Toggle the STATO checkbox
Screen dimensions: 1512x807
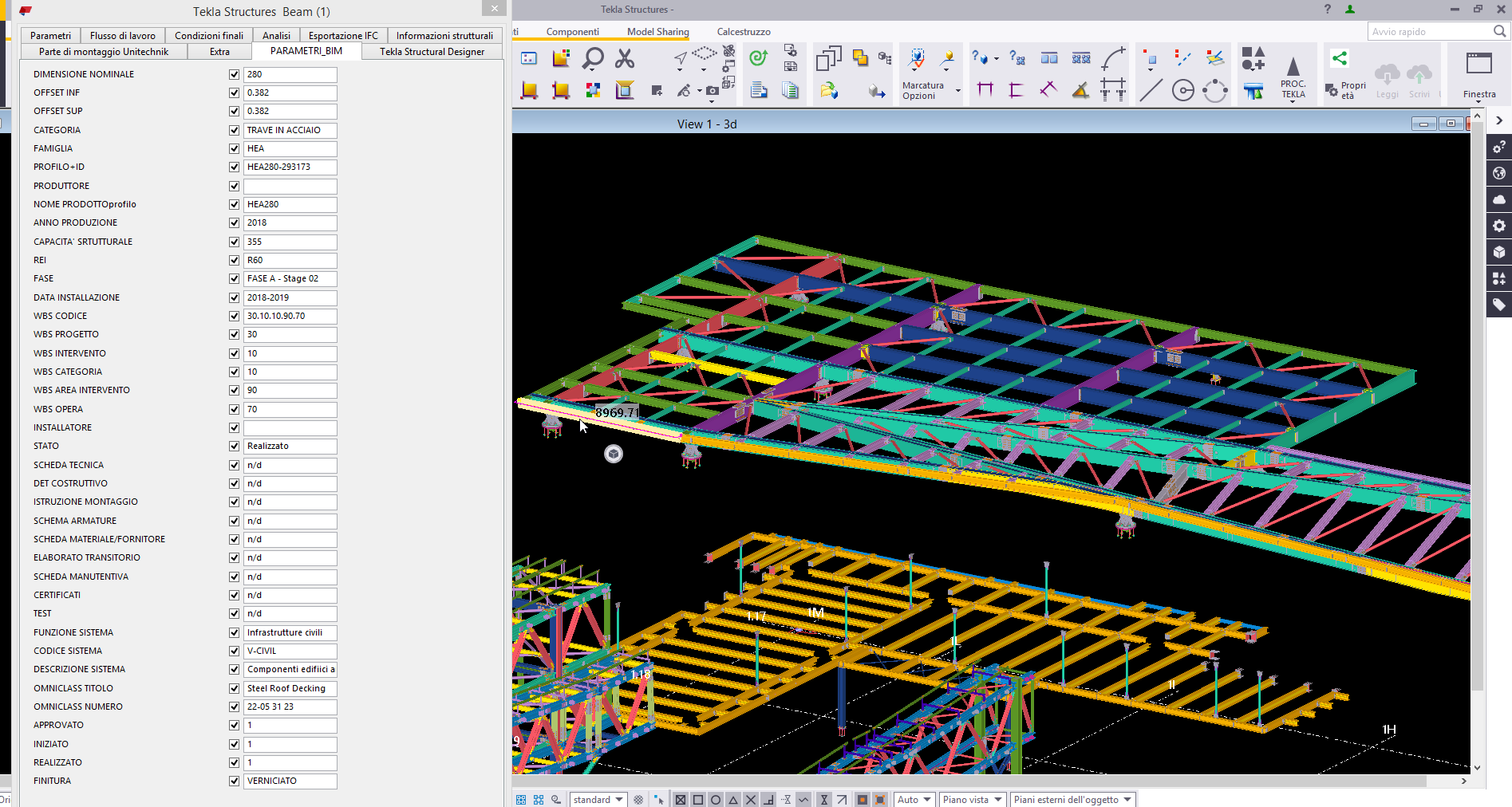pyautogui.click(x=235, y=446)
